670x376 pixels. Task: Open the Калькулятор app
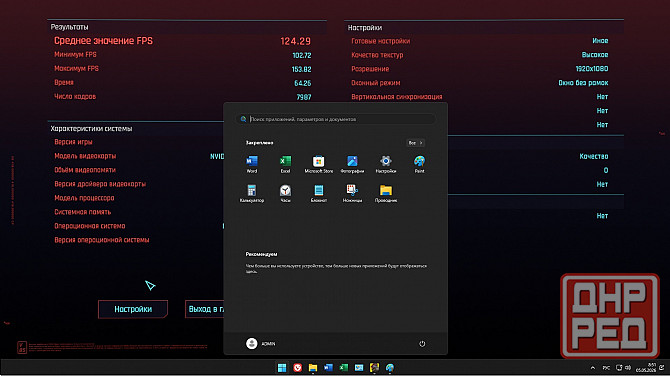pos(252,193)
